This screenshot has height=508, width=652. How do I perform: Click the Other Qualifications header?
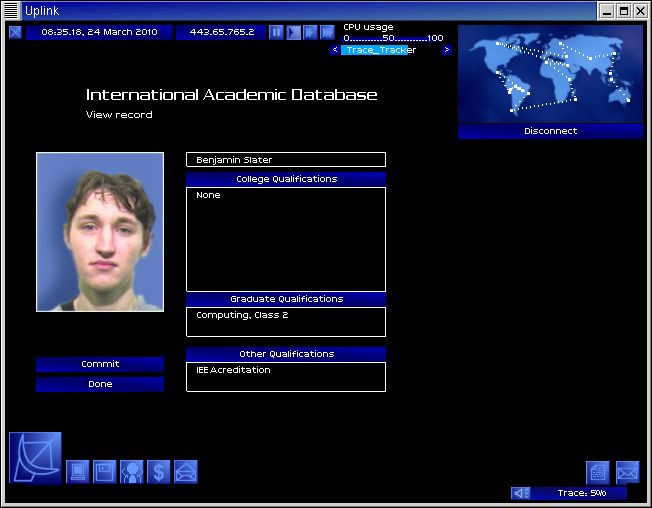[286, 354]
